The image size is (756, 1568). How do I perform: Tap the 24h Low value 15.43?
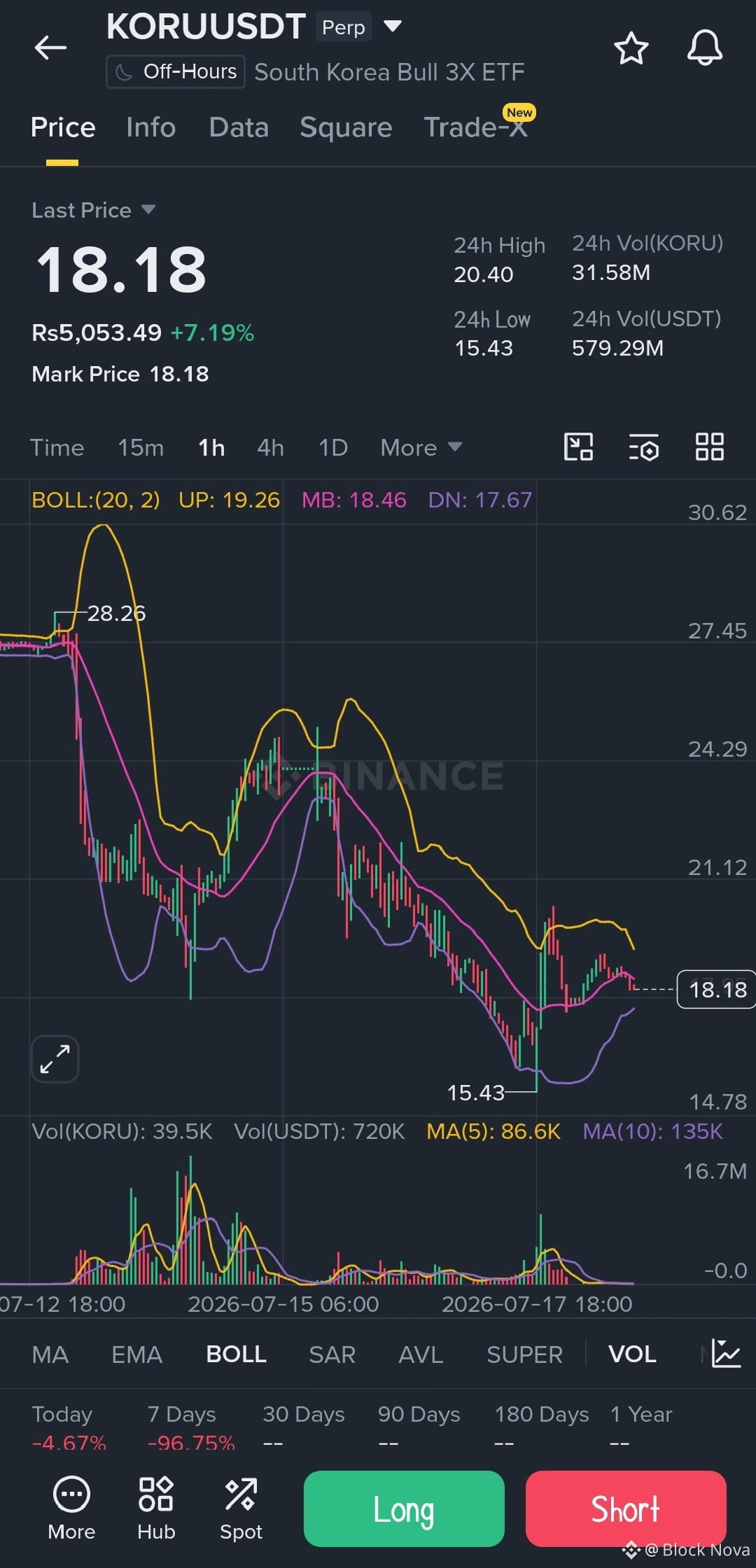coord(484,348)
